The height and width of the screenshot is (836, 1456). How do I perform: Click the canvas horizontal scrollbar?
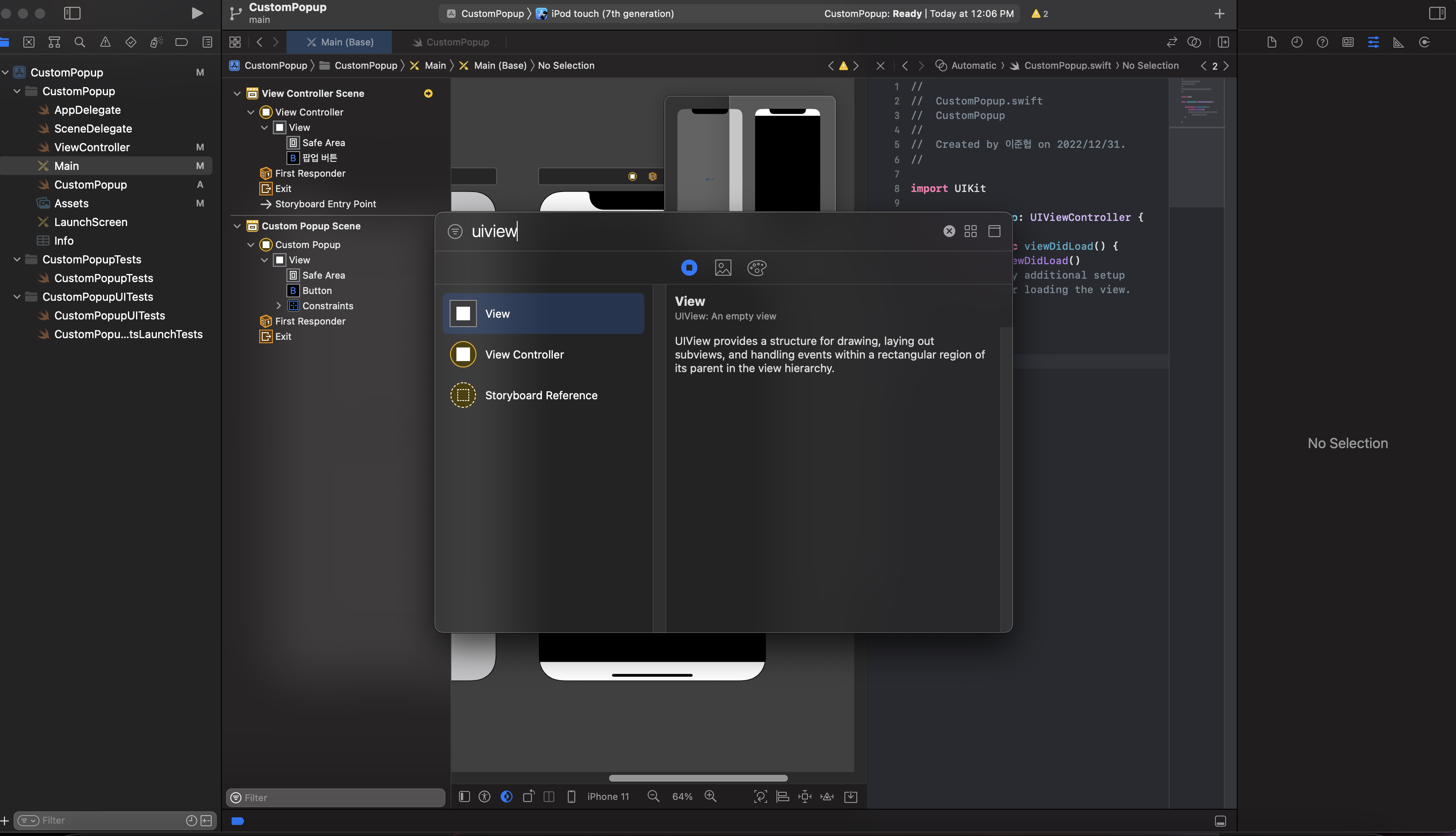click(698, 778)
